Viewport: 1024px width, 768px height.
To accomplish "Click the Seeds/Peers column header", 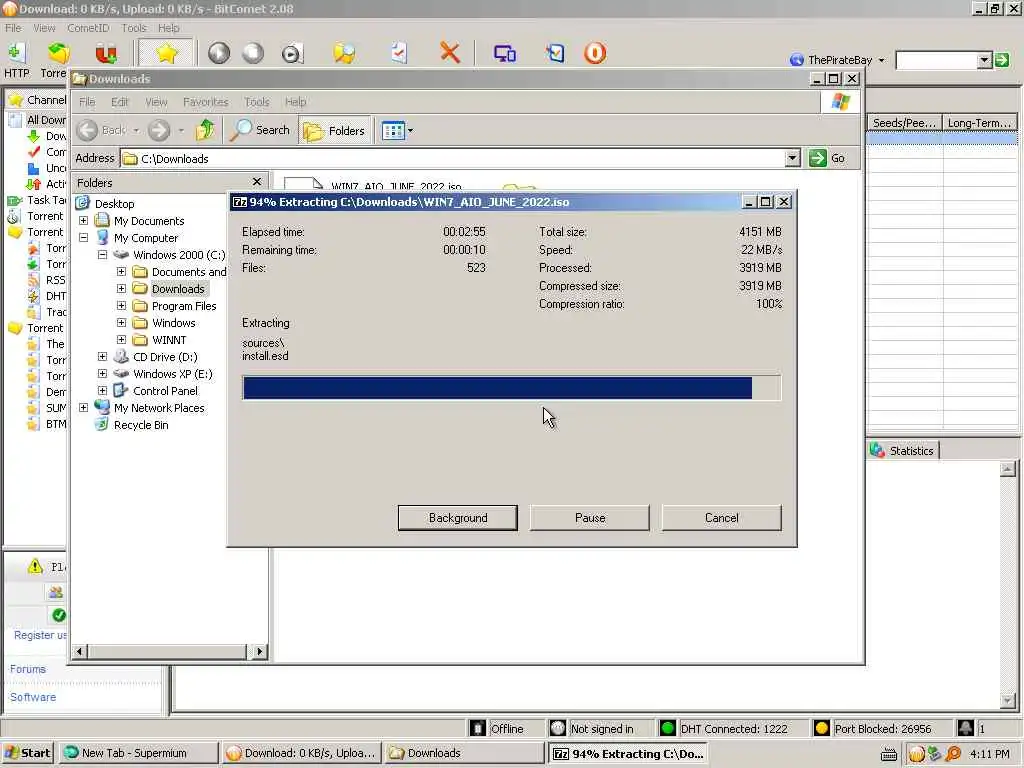I will click(x=904, y=123).
